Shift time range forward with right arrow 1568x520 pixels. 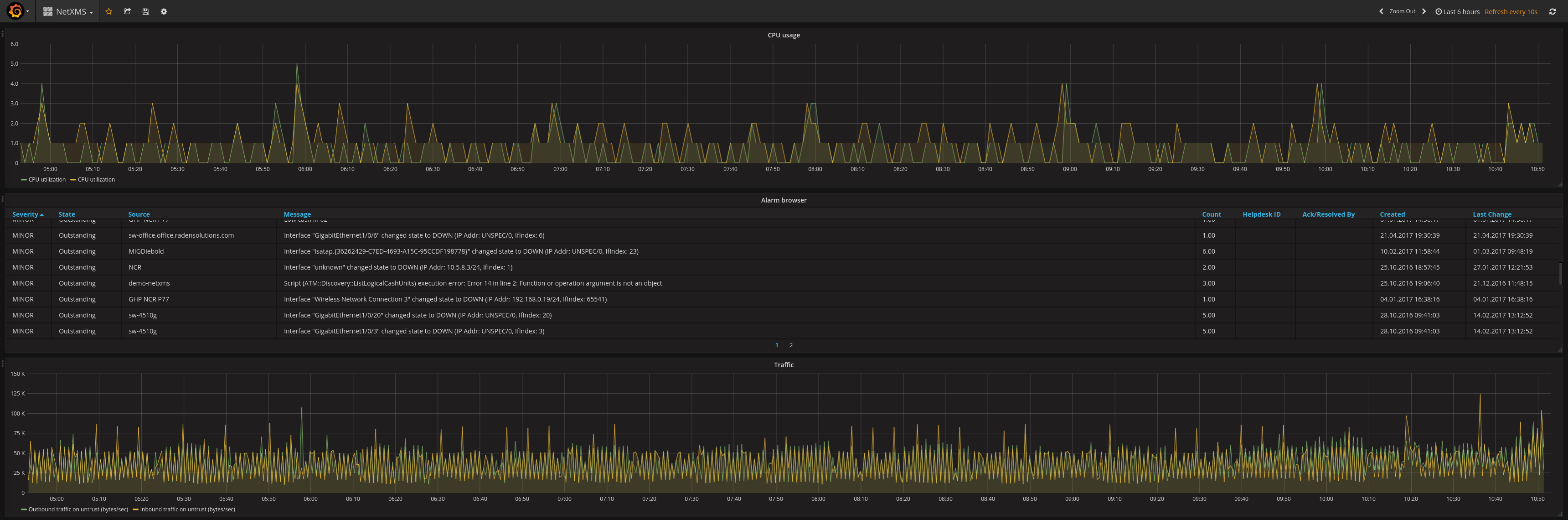point(1424,11)
